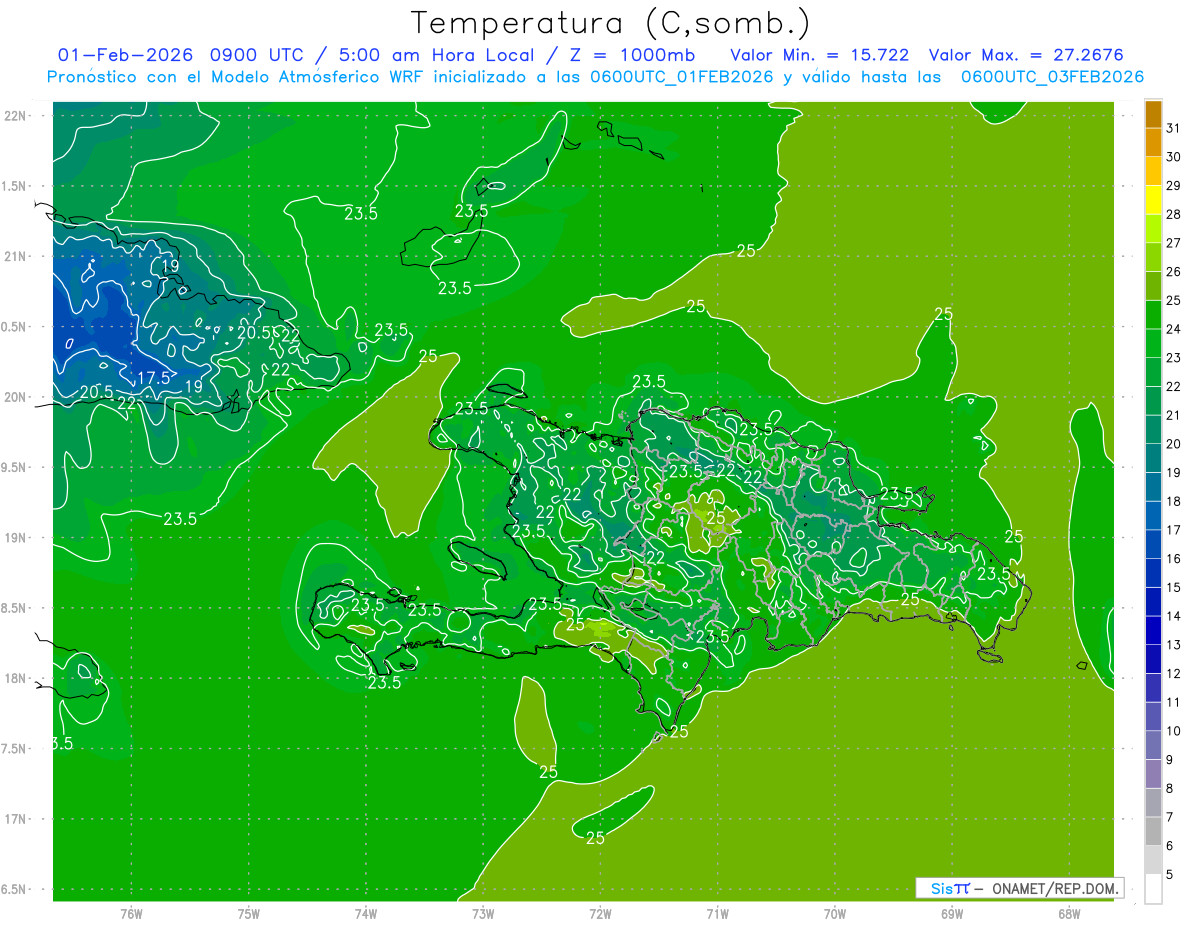Click the "19N" latitude axis label
This screenshot has height=927, width=1200.
[x=15, y=538]
